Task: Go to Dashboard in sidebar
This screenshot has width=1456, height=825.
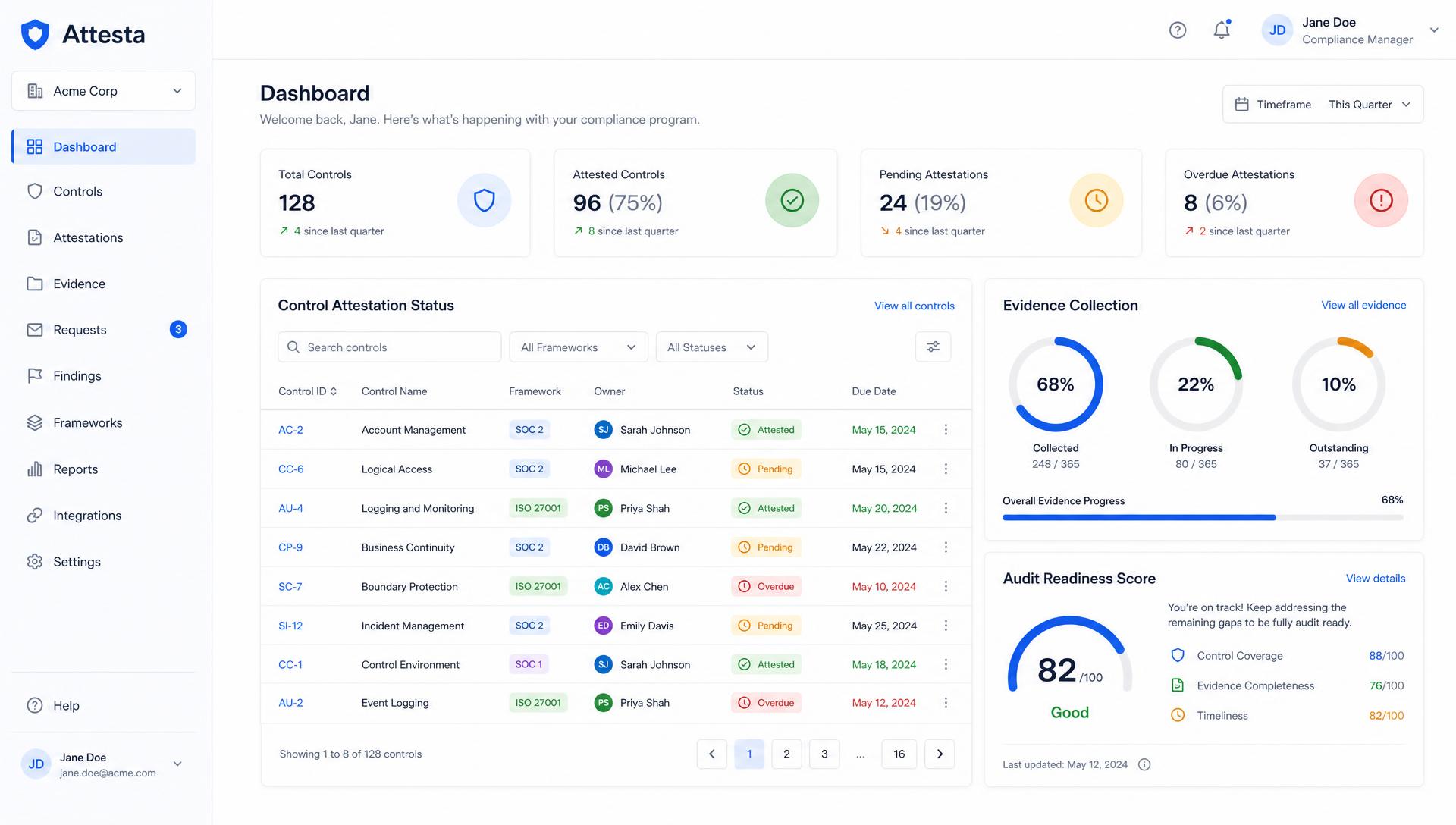Action: (x=103, y=146)
